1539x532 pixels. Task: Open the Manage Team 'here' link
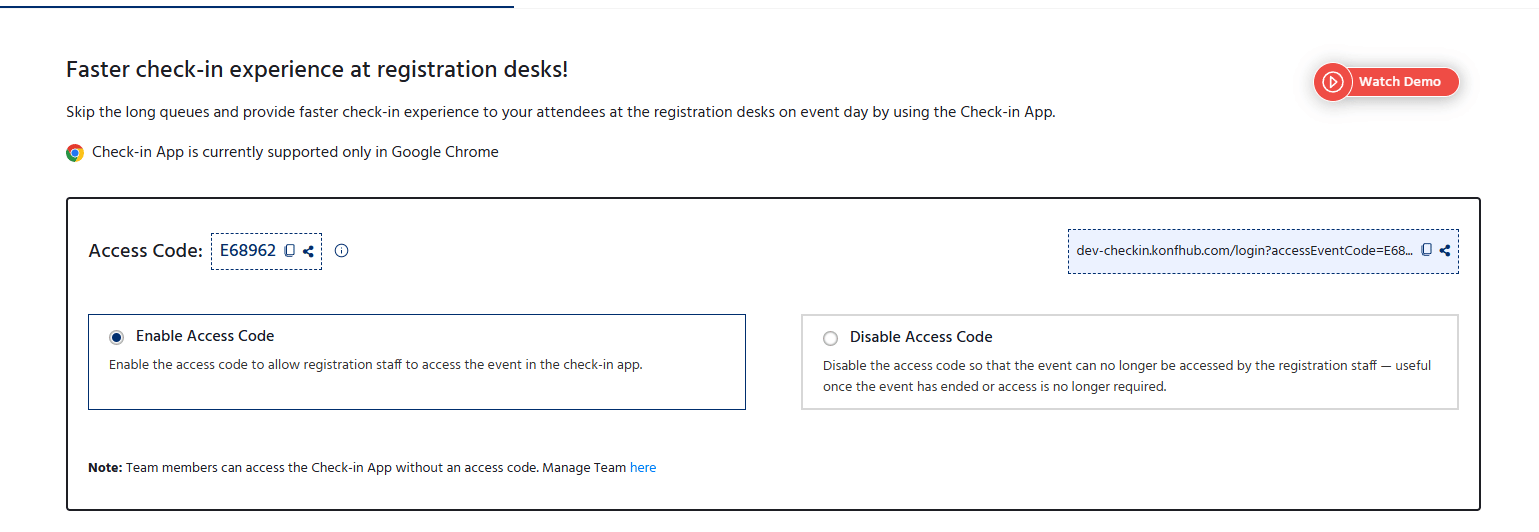pyautogui.click(x=643, y=467)
